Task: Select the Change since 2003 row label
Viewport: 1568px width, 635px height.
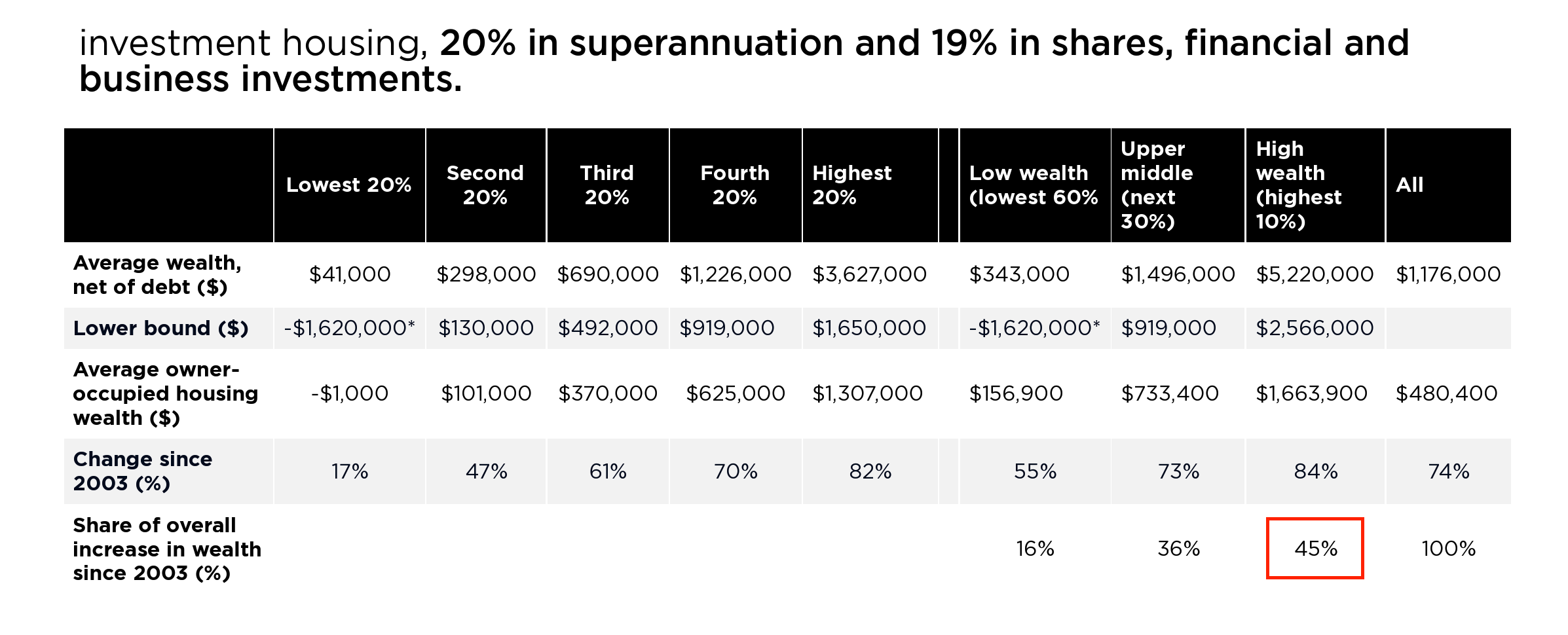Action: point(142,471)
